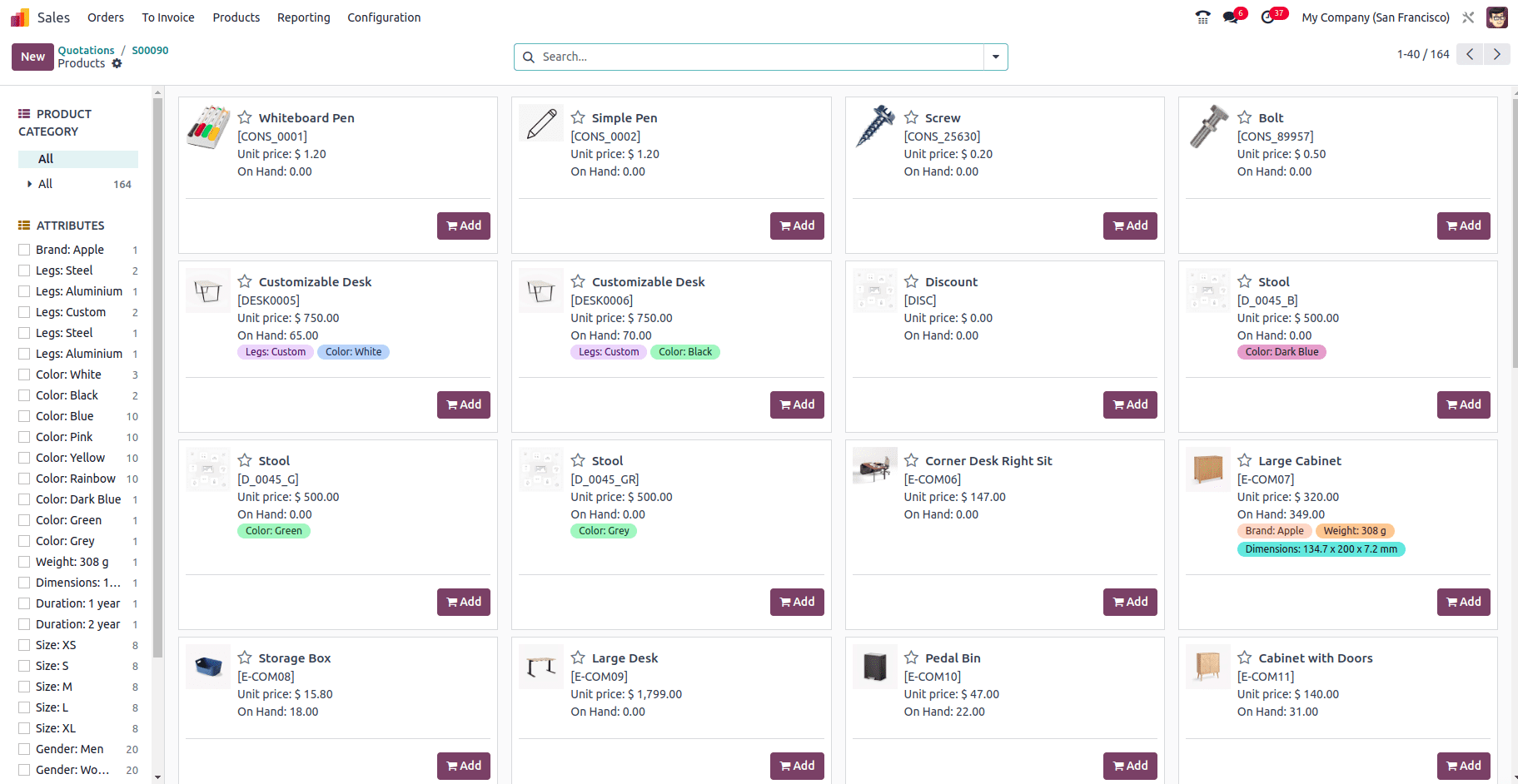Star the Cabinet with Doors product
The height and width of the screenshot is (784, 1518).
click(1245, 657)
